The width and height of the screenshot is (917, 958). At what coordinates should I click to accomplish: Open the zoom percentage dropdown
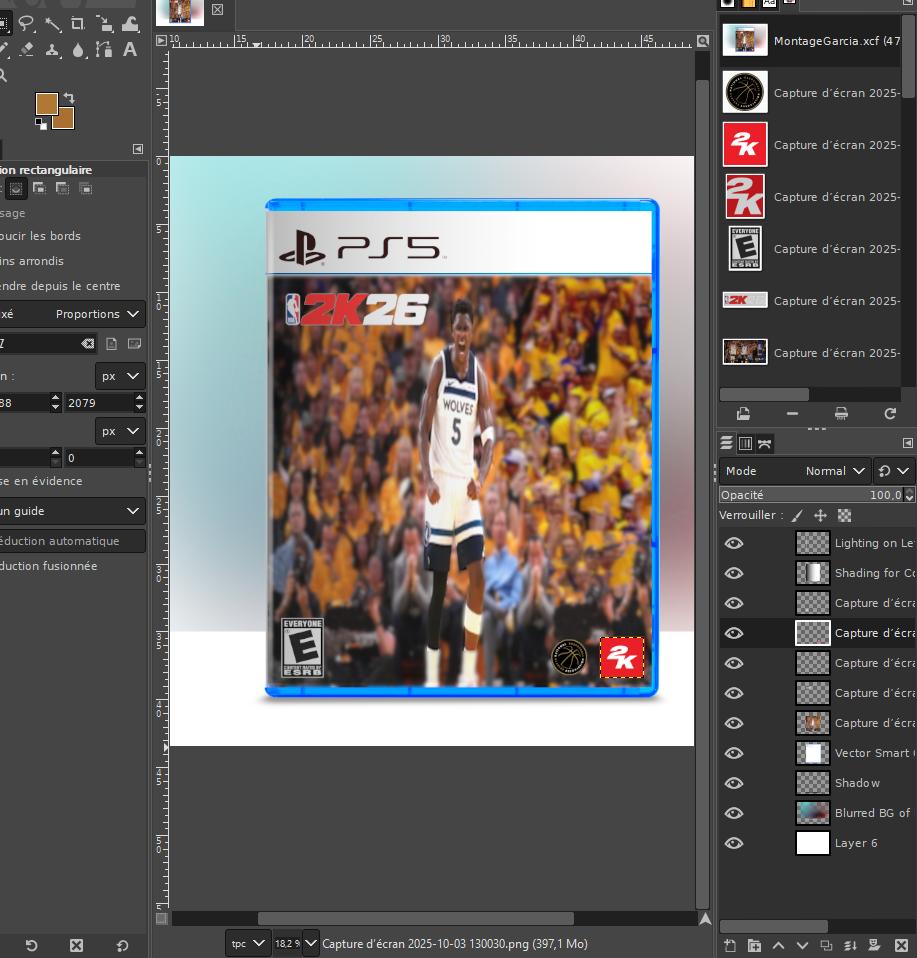tap(310, 943)
